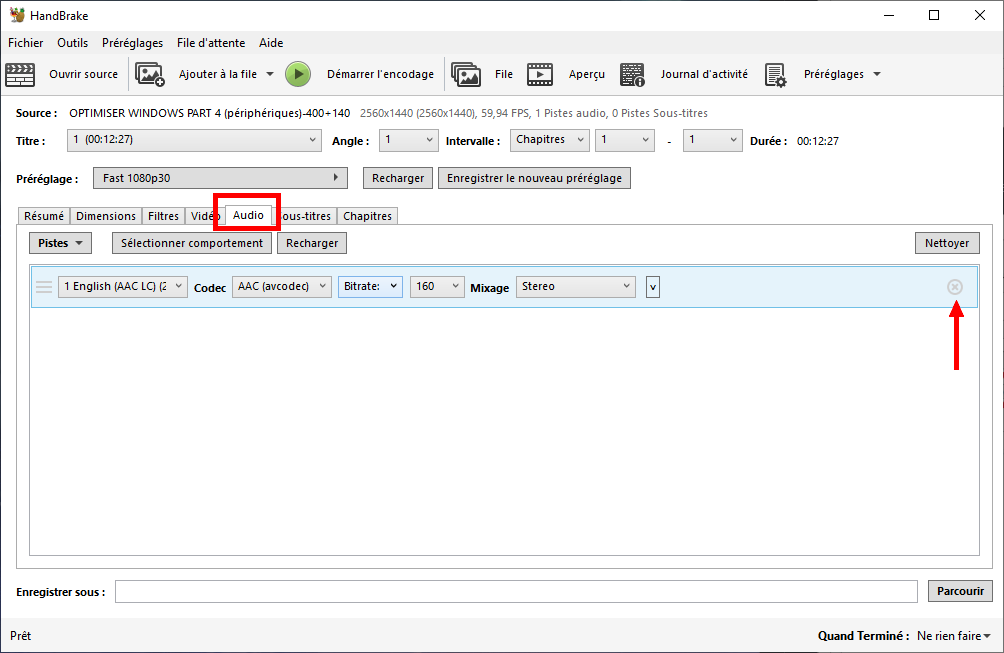The image size is (1004, 653).
Task: Click the source info 2560x1440 59,94 FPS text
Action: 533,113
